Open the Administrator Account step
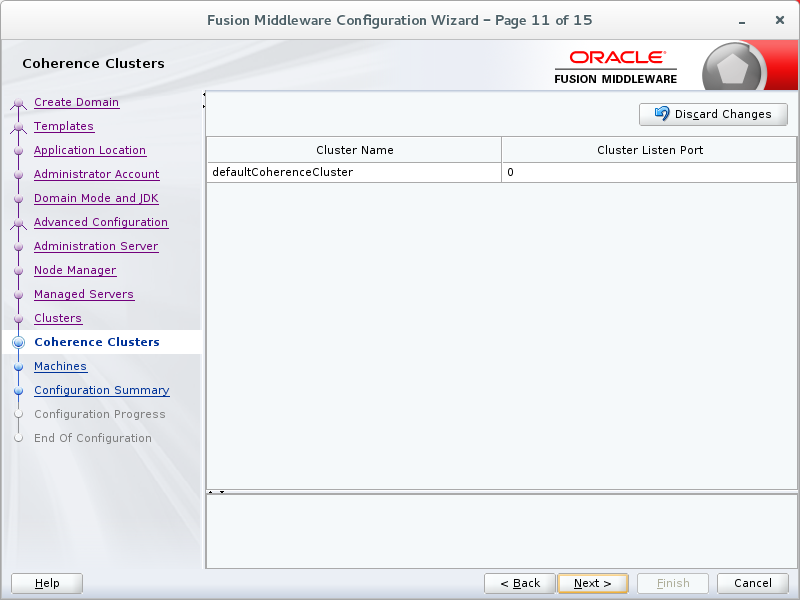The image size is (800, 600). coord(96,174)
